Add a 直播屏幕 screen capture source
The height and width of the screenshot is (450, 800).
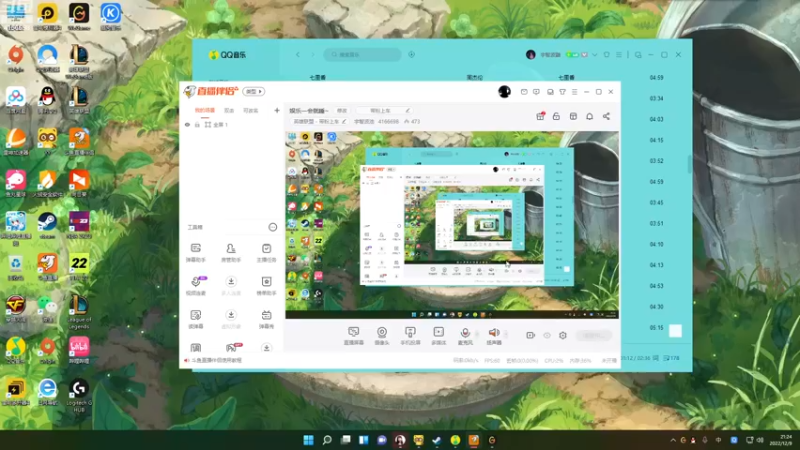pos(354,336)
